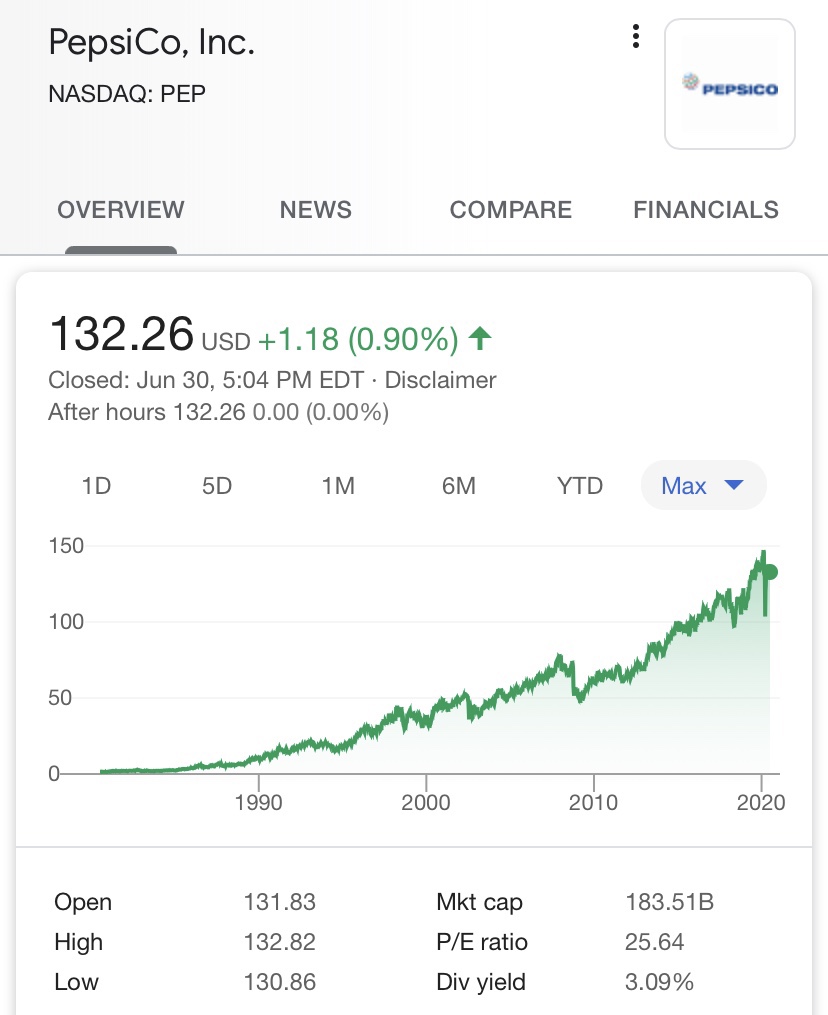Open the Financials tab
The height and width of the screenshot is (1015, 828).
706,210
